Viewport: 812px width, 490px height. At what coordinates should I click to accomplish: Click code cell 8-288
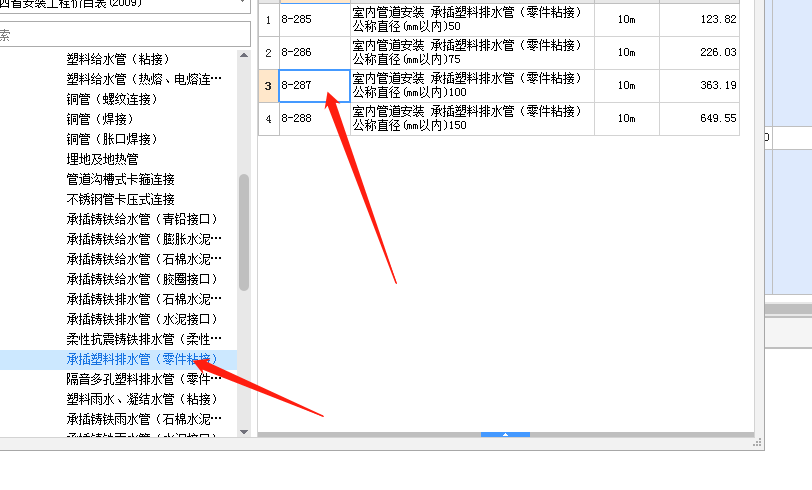pyautogui.click(x=315, y=119)
